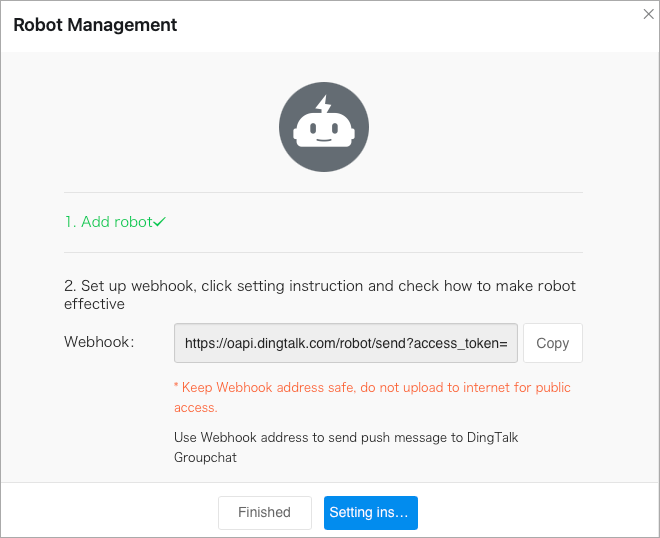Click the robot avatar icon
The height and width of the screenshot is (538, 660).
[x=323, y=127]
